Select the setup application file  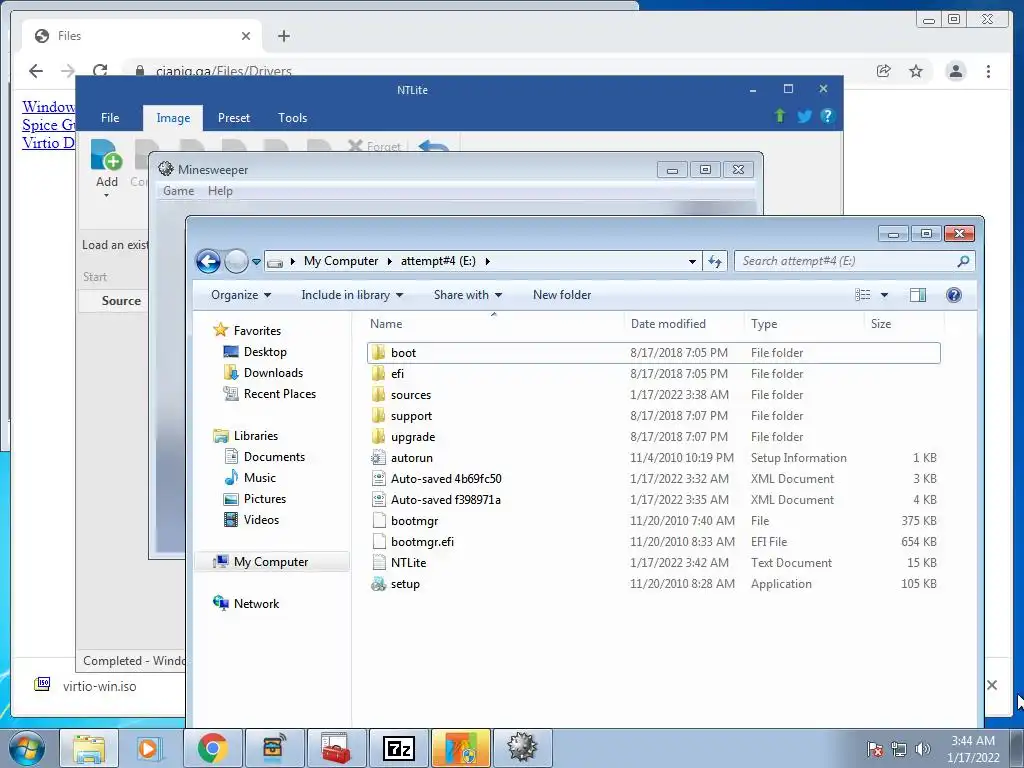653,584
